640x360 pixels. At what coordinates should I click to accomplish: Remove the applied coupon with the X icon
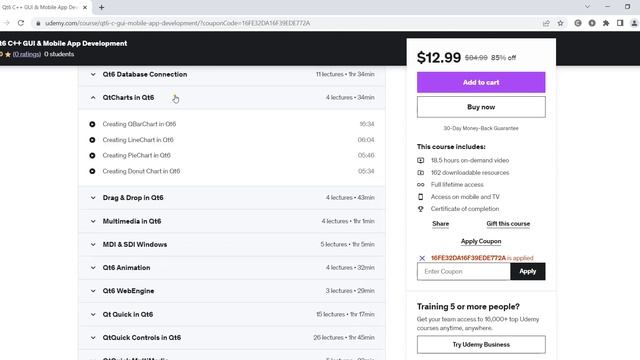pyautogui.click(x=422, y=258)
